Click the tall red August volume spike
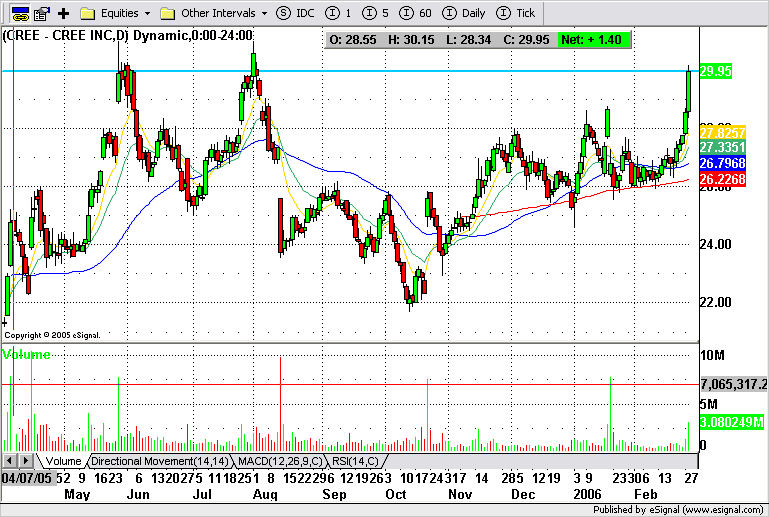The width and height of the screenshot is (769, 517). point(281,404)
